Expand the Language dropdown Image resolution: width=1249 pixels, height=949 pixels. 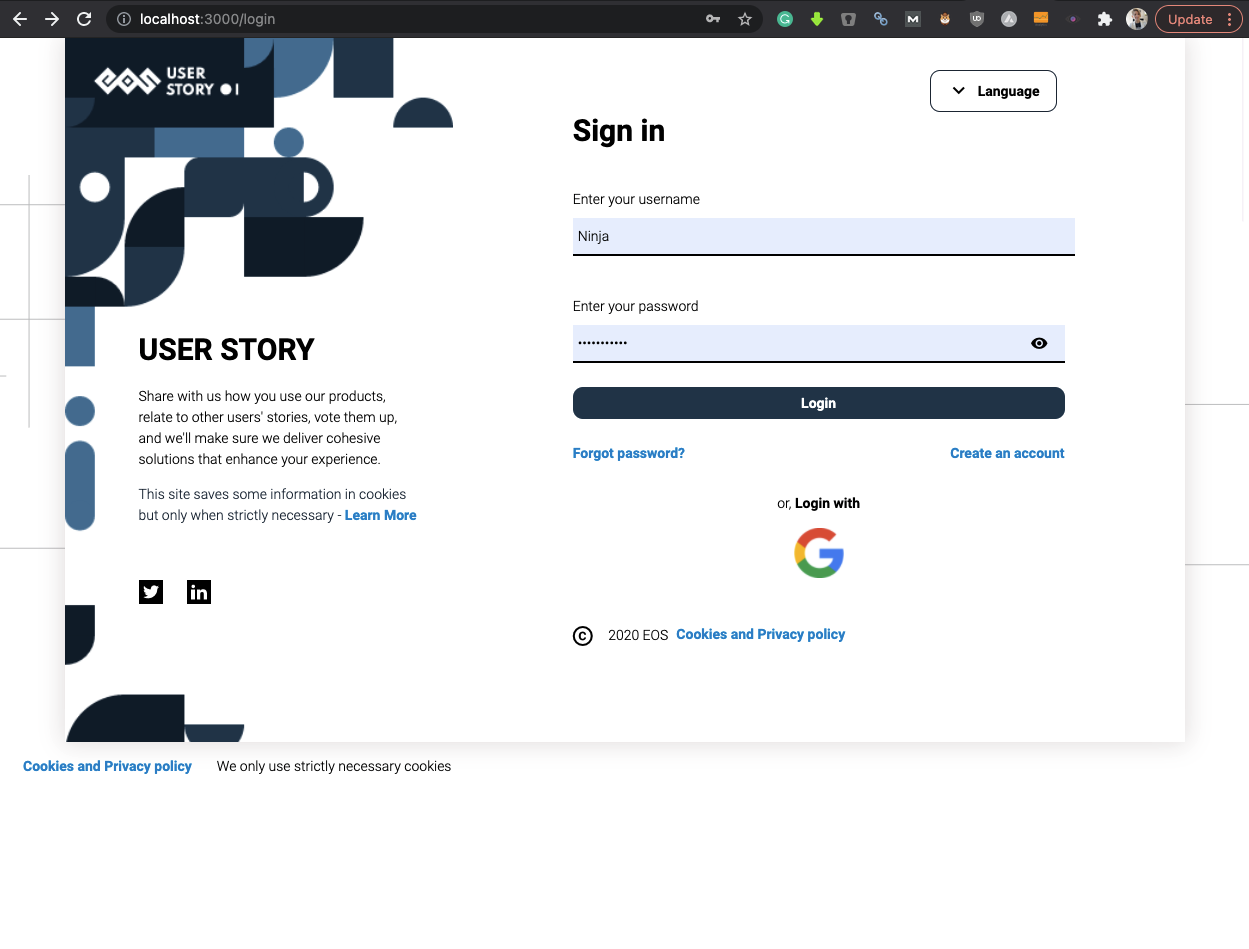click(993, 91)
